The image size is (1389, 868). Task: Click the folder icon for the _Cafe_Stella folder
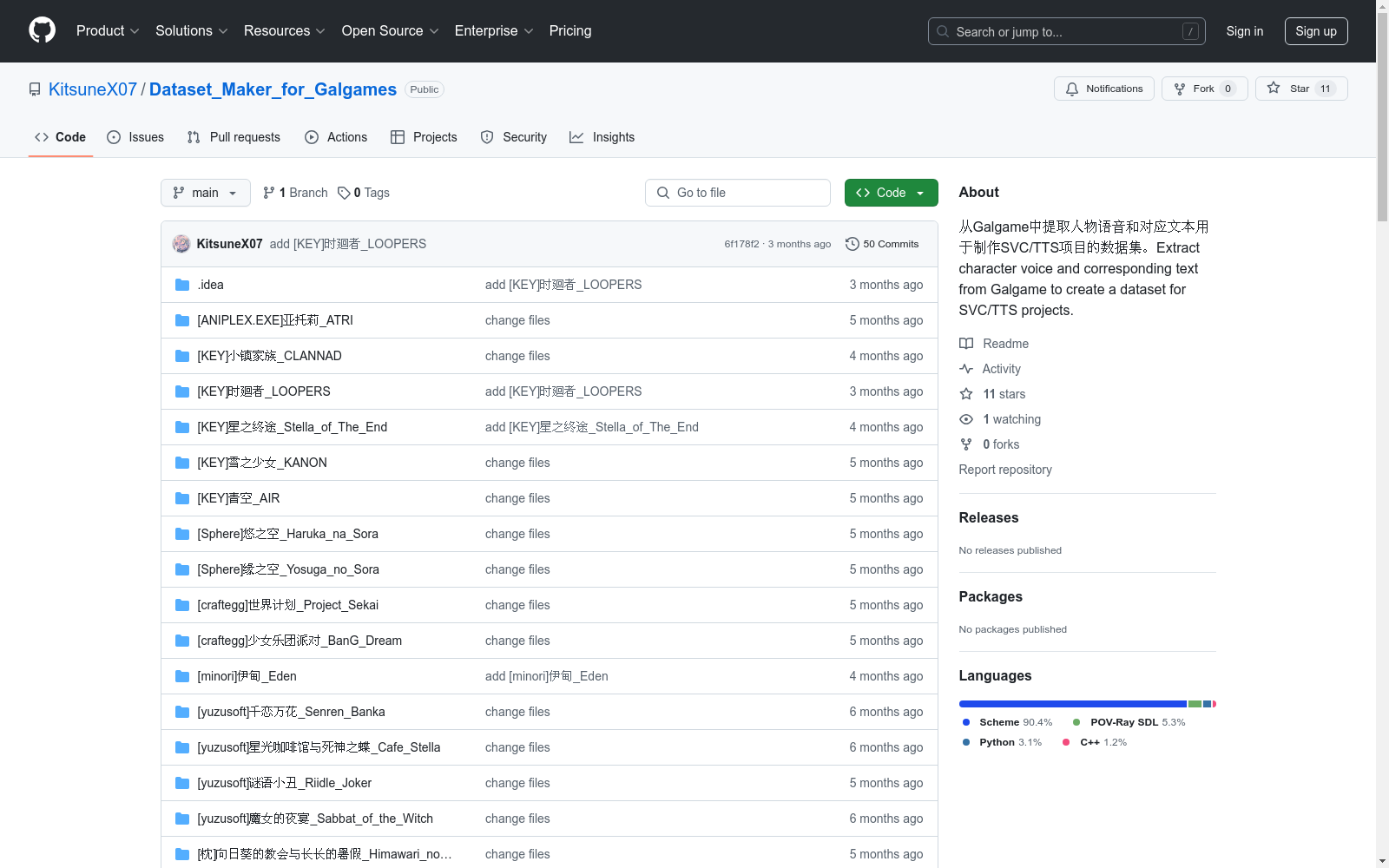coord(182,747)
